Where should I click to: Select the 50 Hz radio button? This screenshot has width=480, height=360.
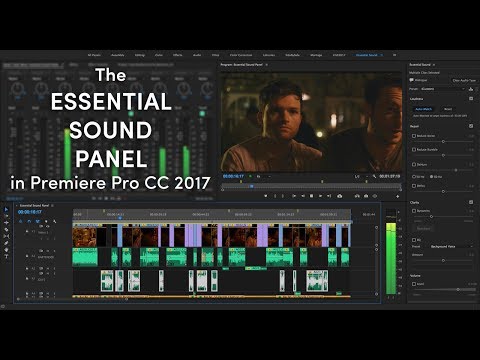[x=414, y=177]
